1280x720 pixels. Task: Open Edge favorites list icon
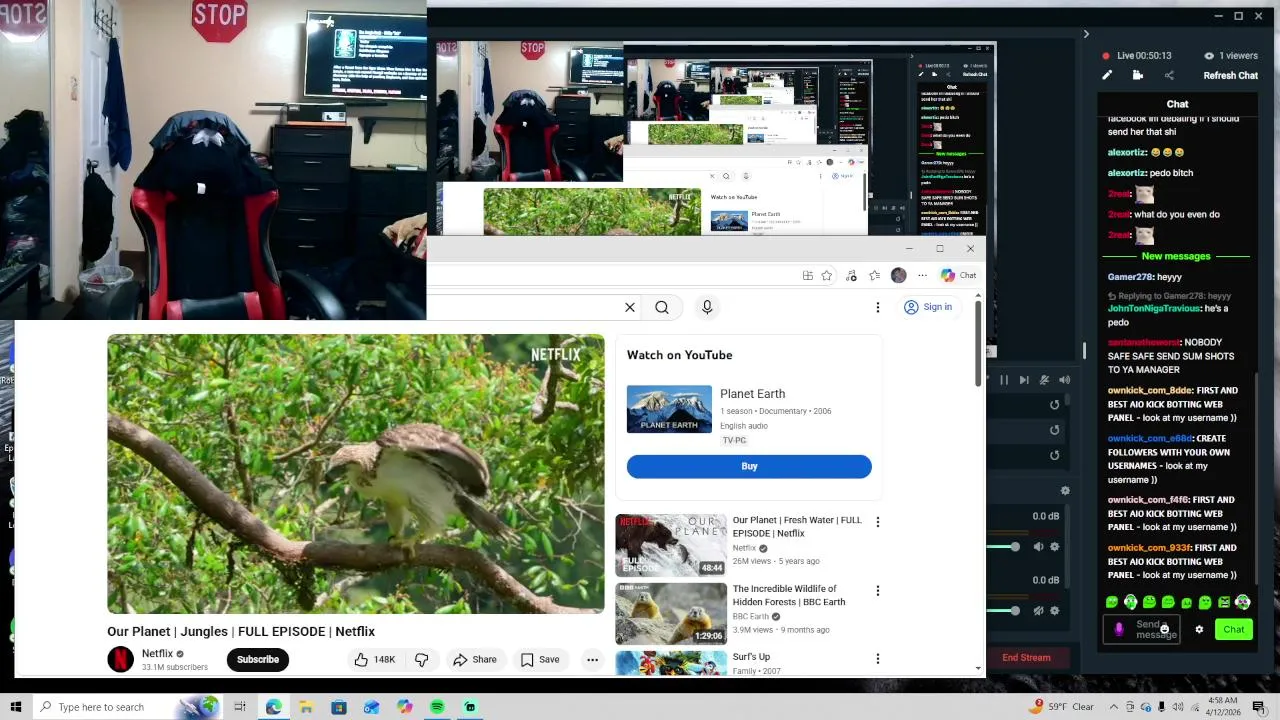[x=875, y=276]
